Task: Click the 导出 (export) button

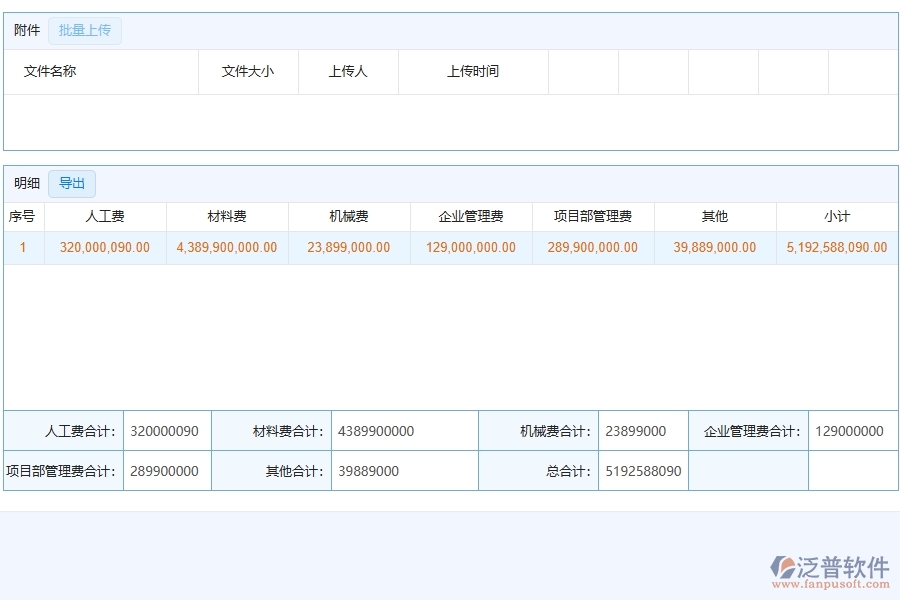Action: [72, 183]
